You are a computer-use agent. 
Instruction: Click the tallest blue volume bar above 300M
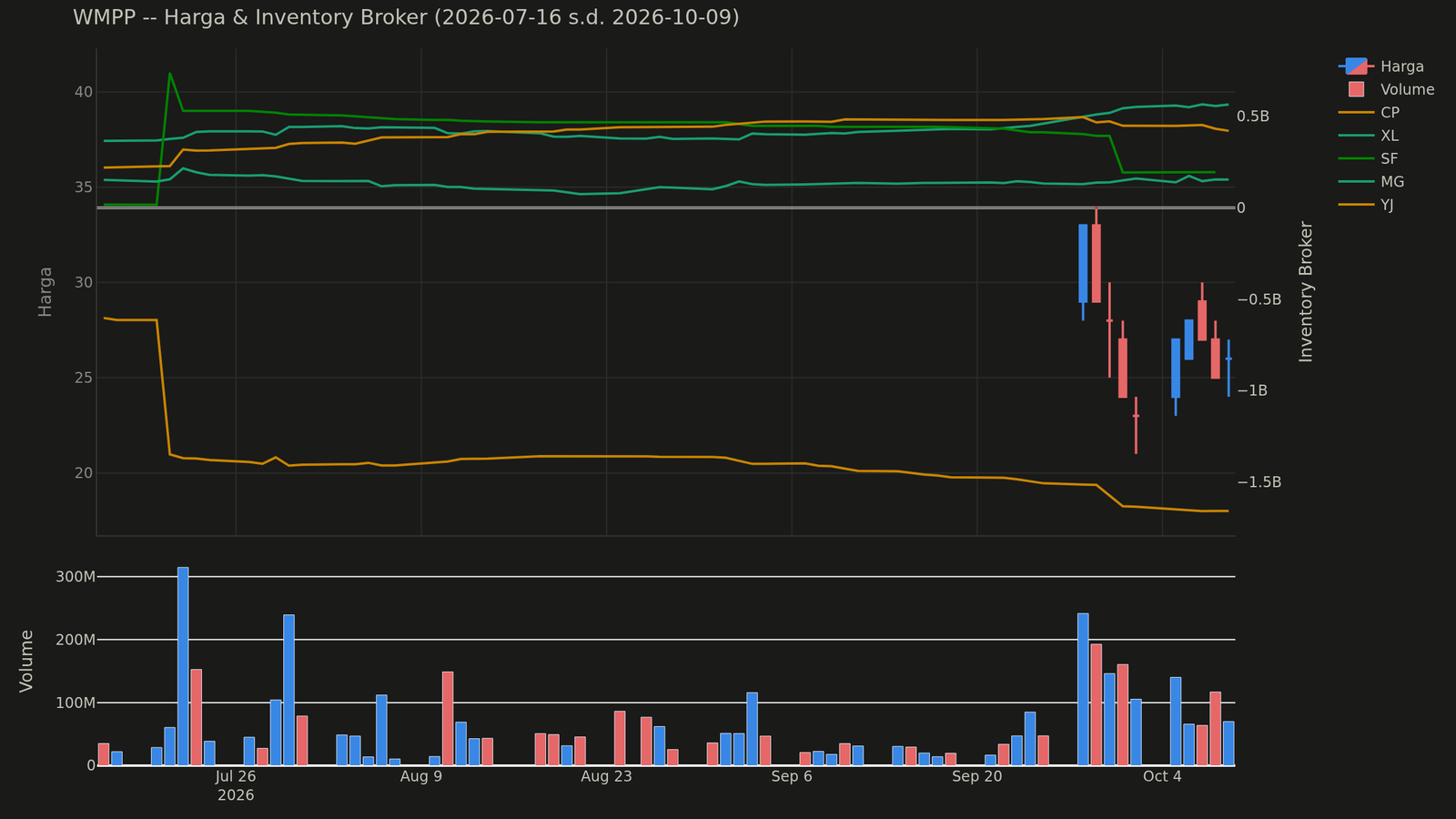point(183,666)
